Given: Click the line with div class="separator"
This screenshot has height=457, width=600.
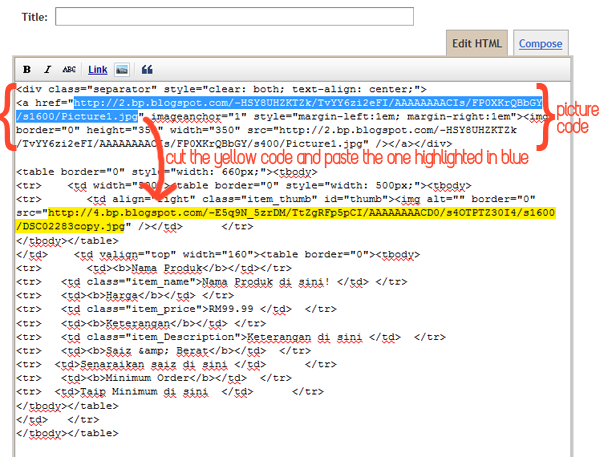Looking at the screenshot, I should pyautogui.click(x=221, y=89).
